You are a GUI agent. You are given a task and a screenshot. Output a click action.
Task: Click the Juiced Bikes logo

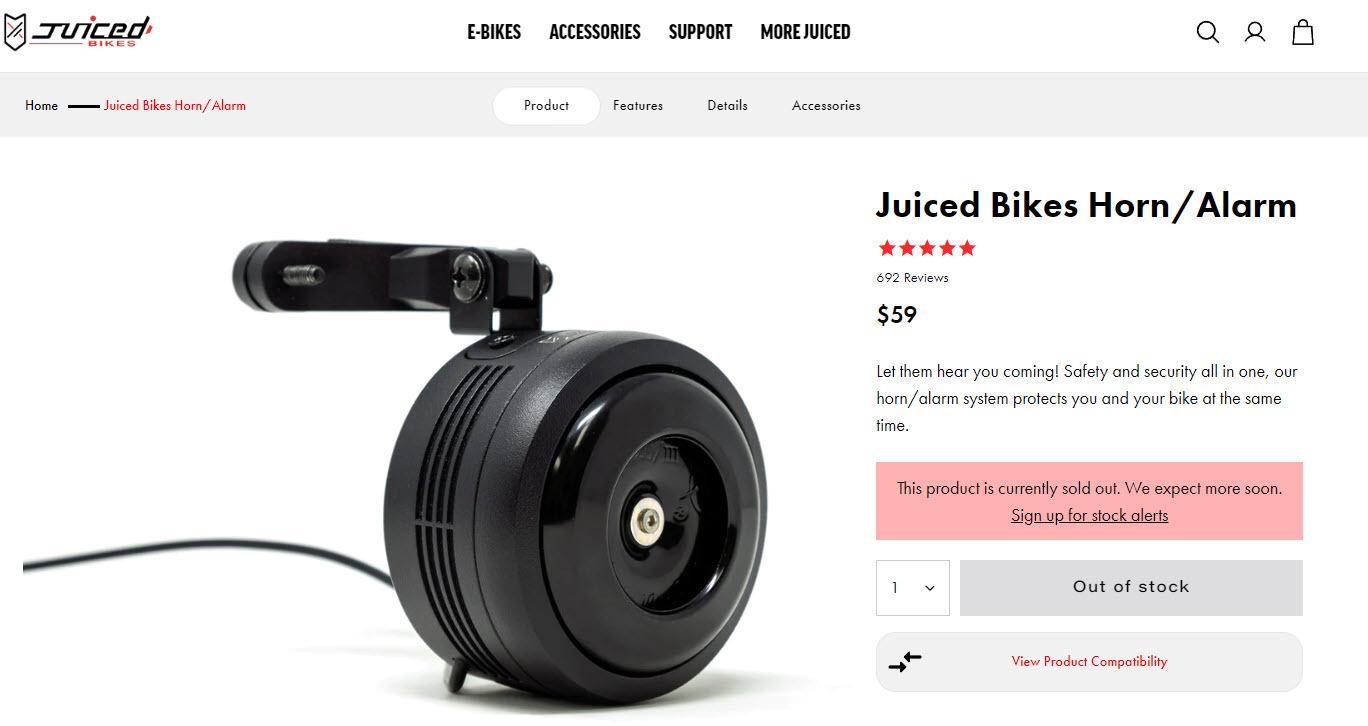pyautogui.click(x=78, y=32)
